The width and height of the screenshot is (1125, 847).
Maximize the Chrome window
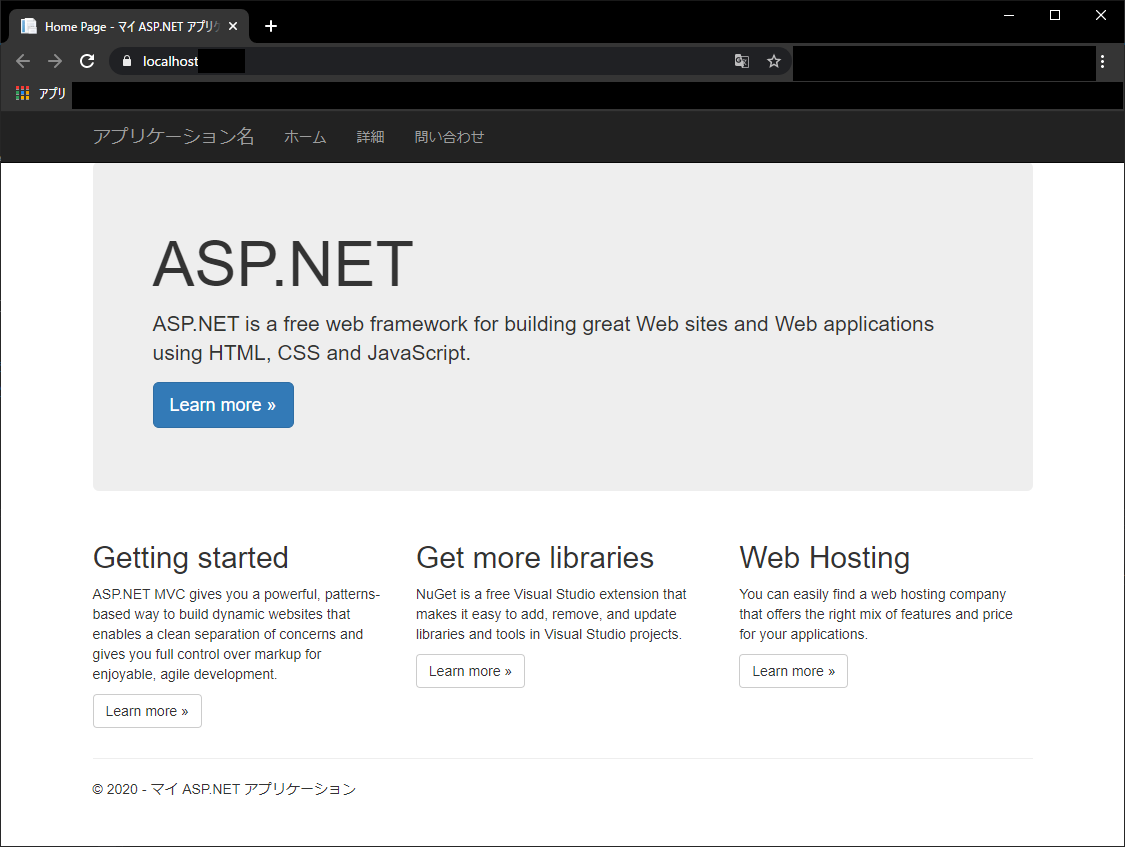coord(1055,15)
